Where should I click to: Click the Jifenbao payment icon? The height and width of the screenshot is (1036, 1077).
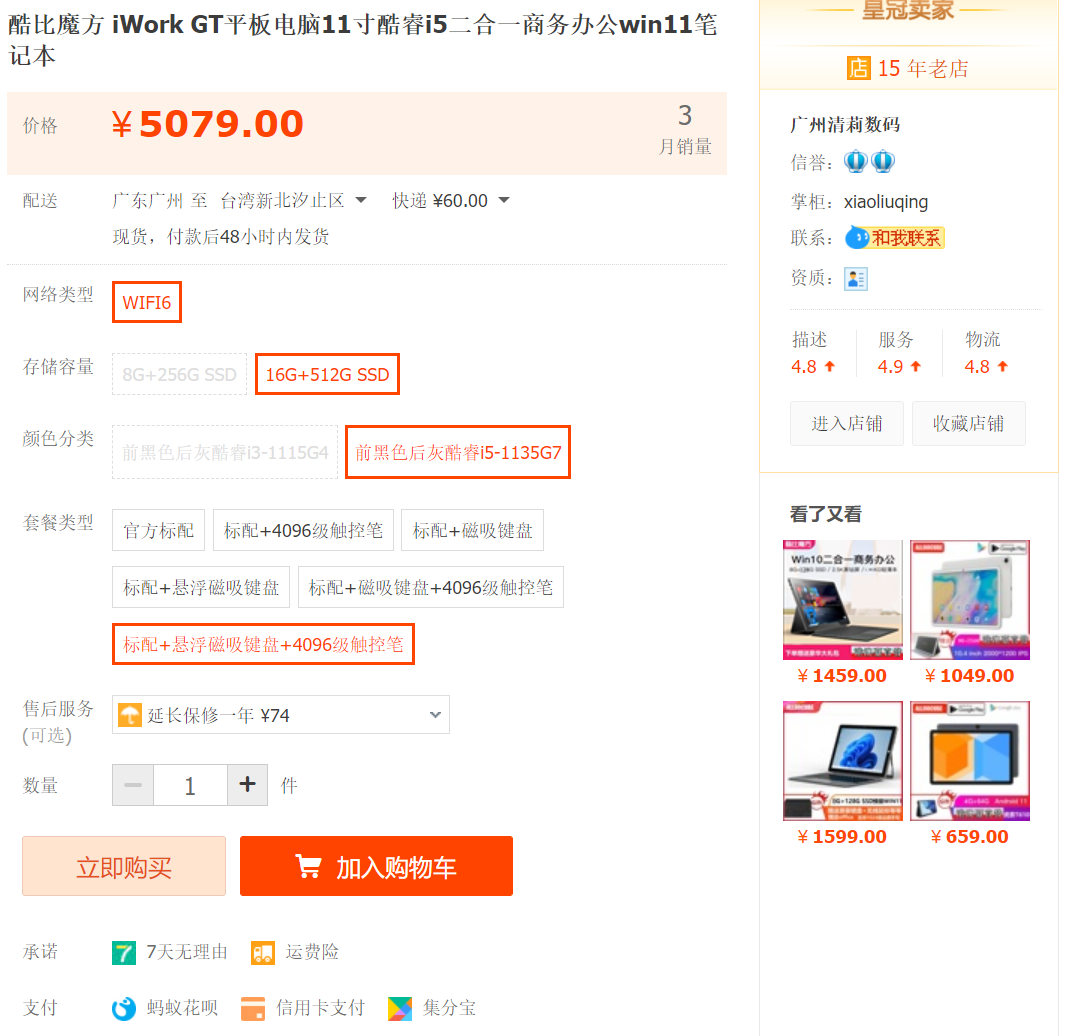400,1008
